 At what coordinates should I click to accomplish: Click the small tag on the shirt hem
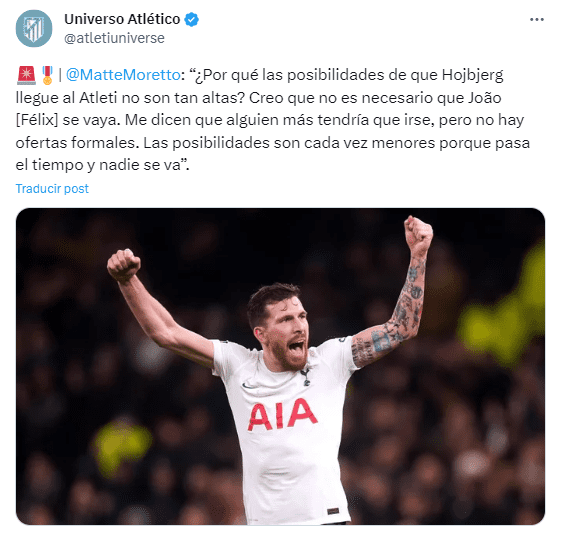tap(333, 511)
